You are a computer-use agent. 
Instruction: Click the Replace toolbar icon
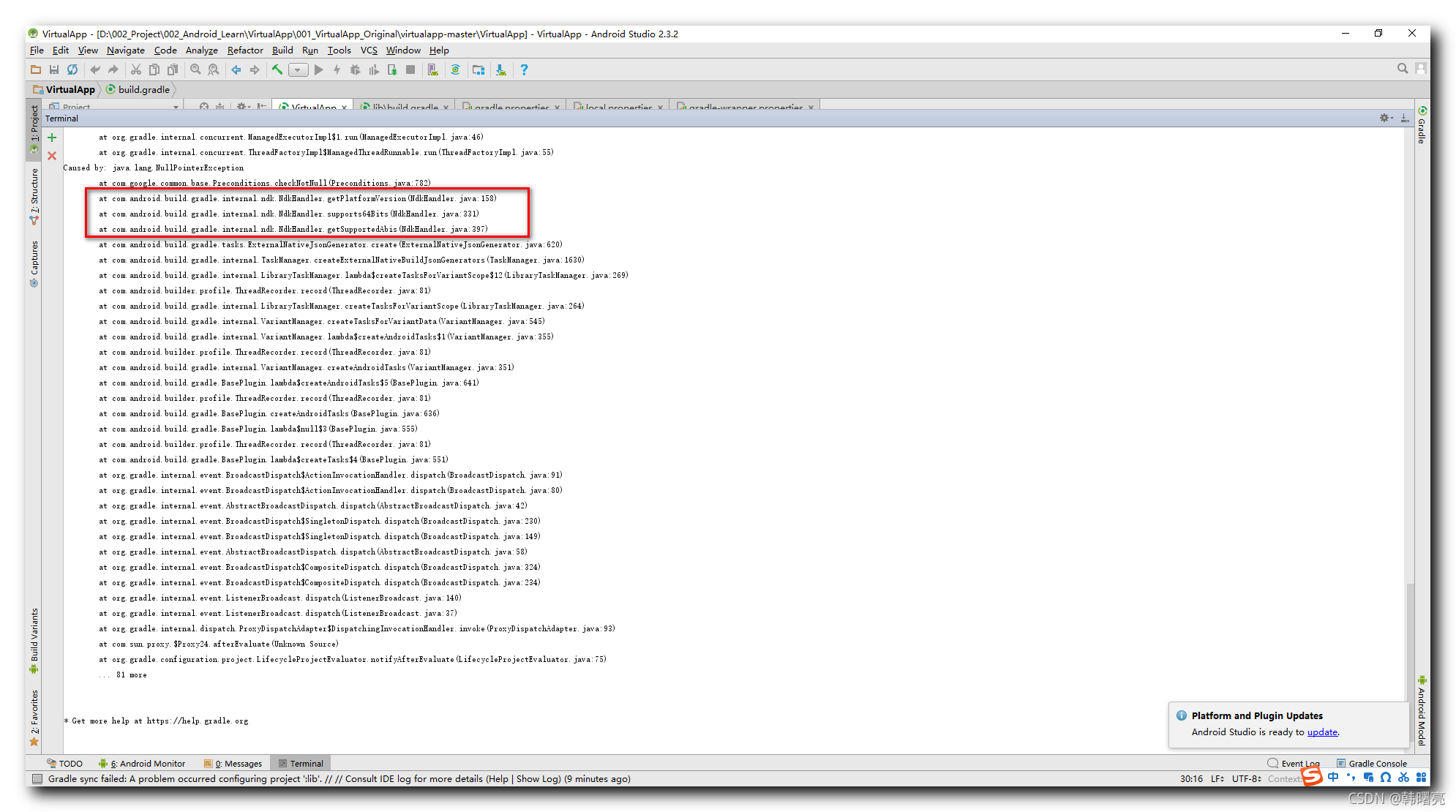(214, 69)
